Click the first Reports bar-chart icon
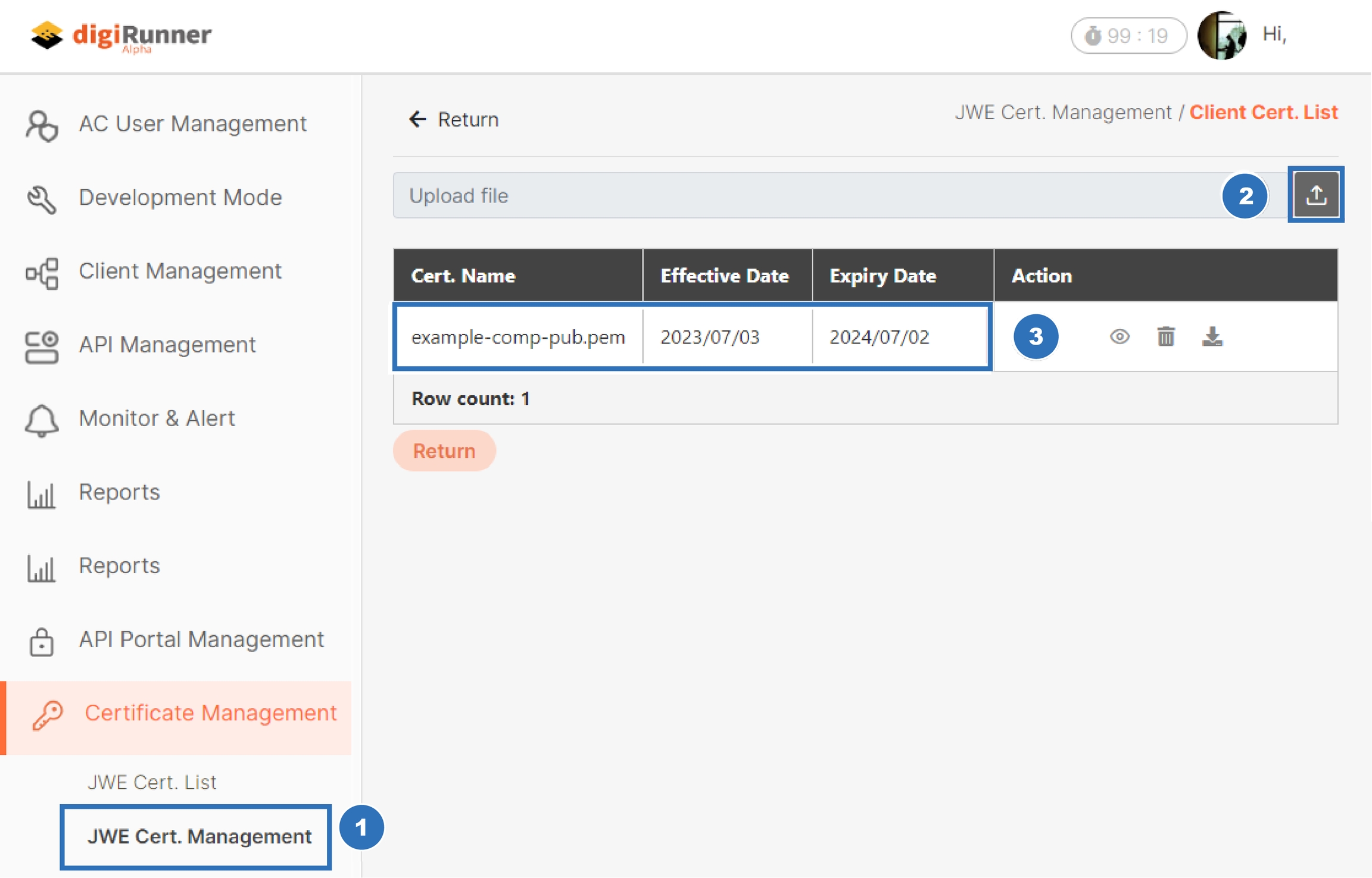The width and height of the screenshot is (1372, 878). pyautogui.click(x=41, y=493)
